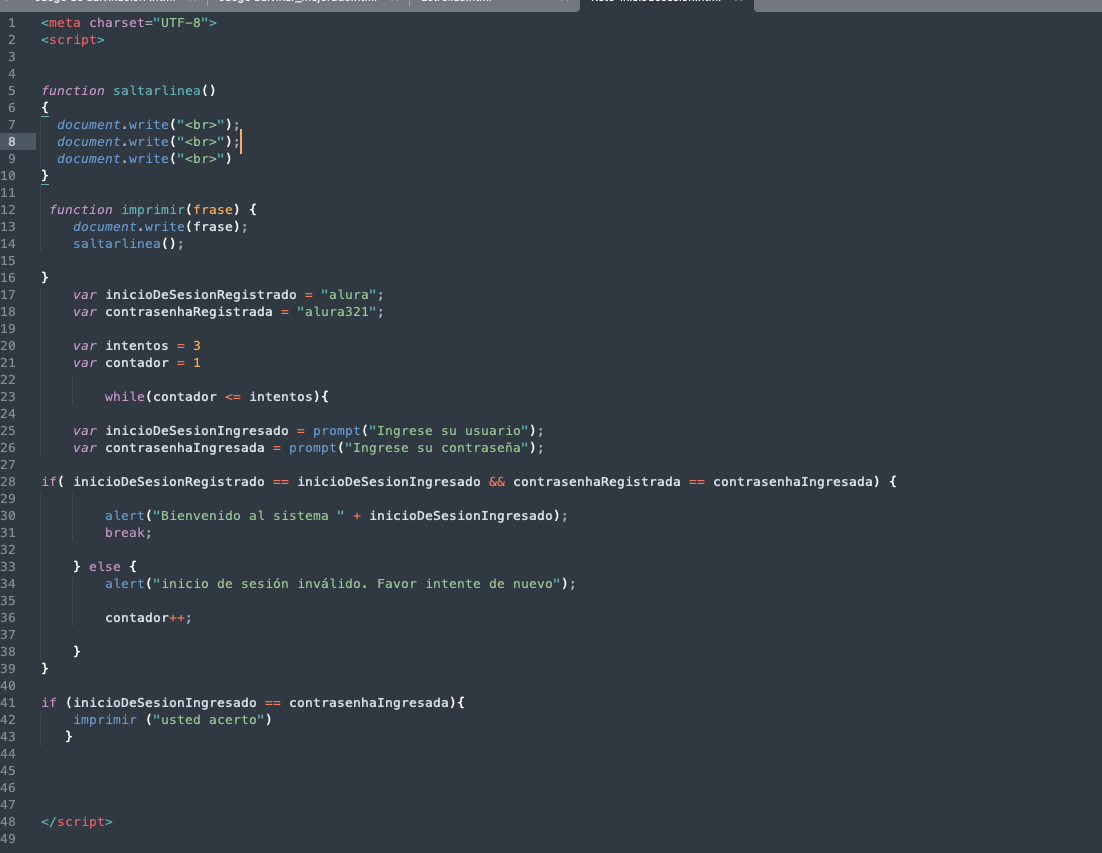The height and width of the screenshot is (853, 1102).
Task: Click the "alura" string value
Action: coord(349,295)
